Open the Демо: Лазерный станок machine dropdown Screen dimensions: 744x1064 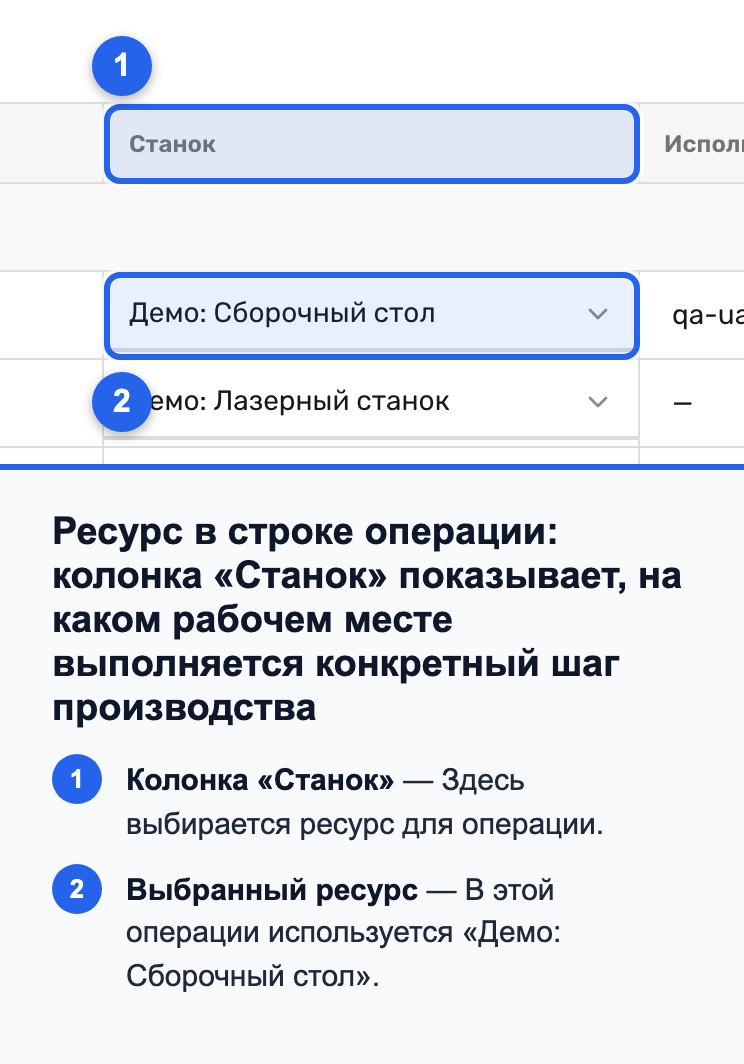point(371,402)
